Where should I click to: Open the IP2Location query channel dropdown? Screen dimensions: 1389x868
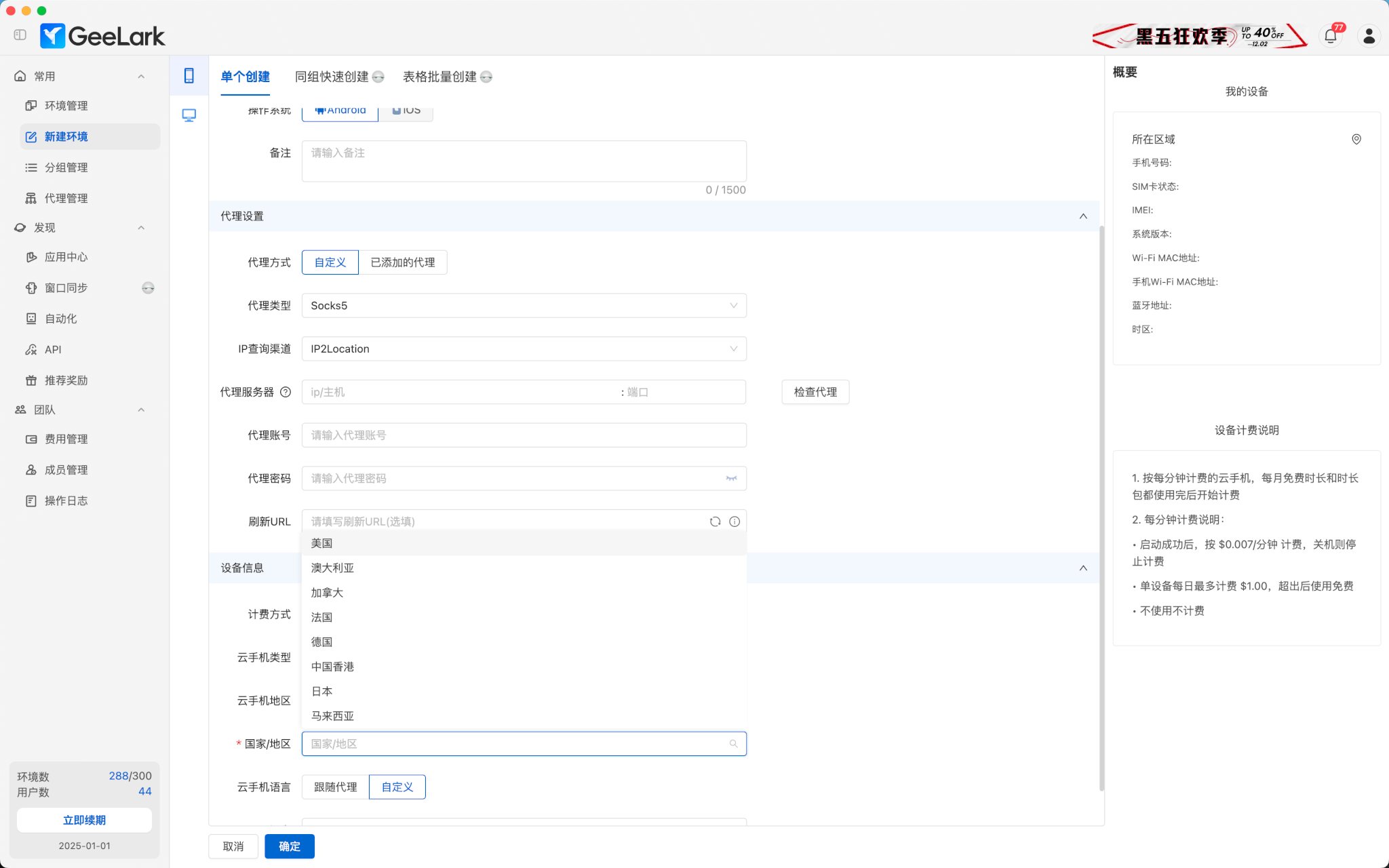tap(524, 349)
